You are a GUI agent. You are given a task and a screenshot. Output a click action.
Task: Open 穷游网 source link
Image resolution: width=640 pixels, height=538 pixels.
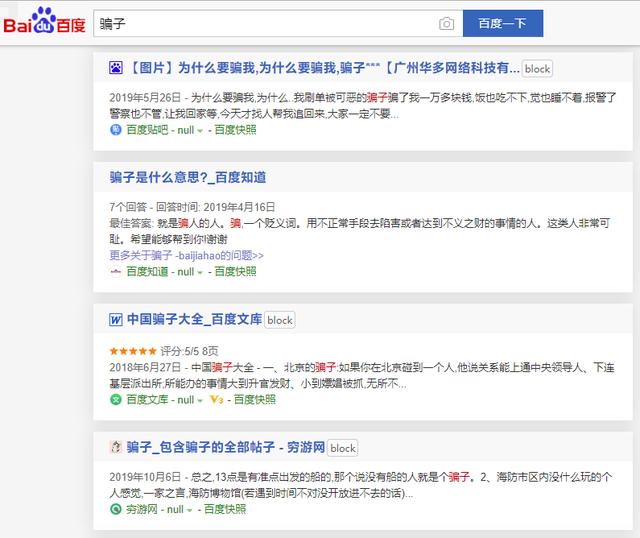point(142,509)
